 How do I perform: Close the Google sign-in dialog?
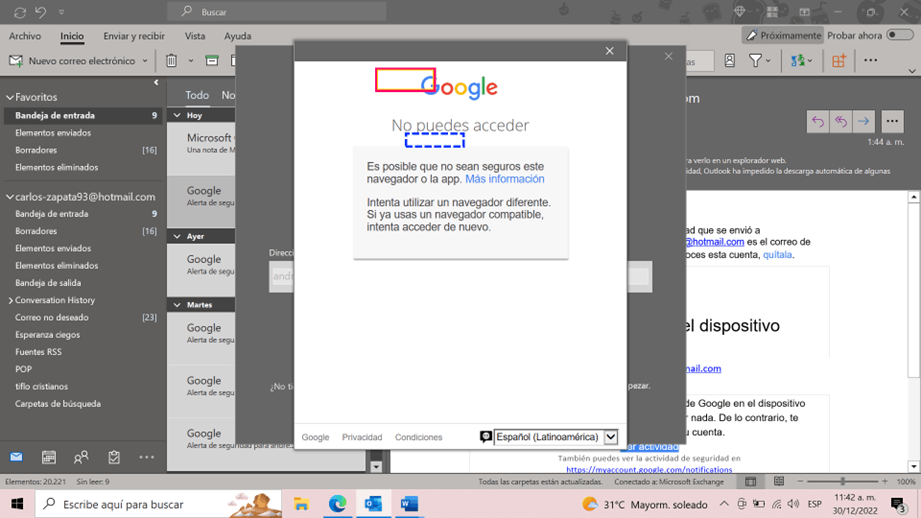(610, 51)
